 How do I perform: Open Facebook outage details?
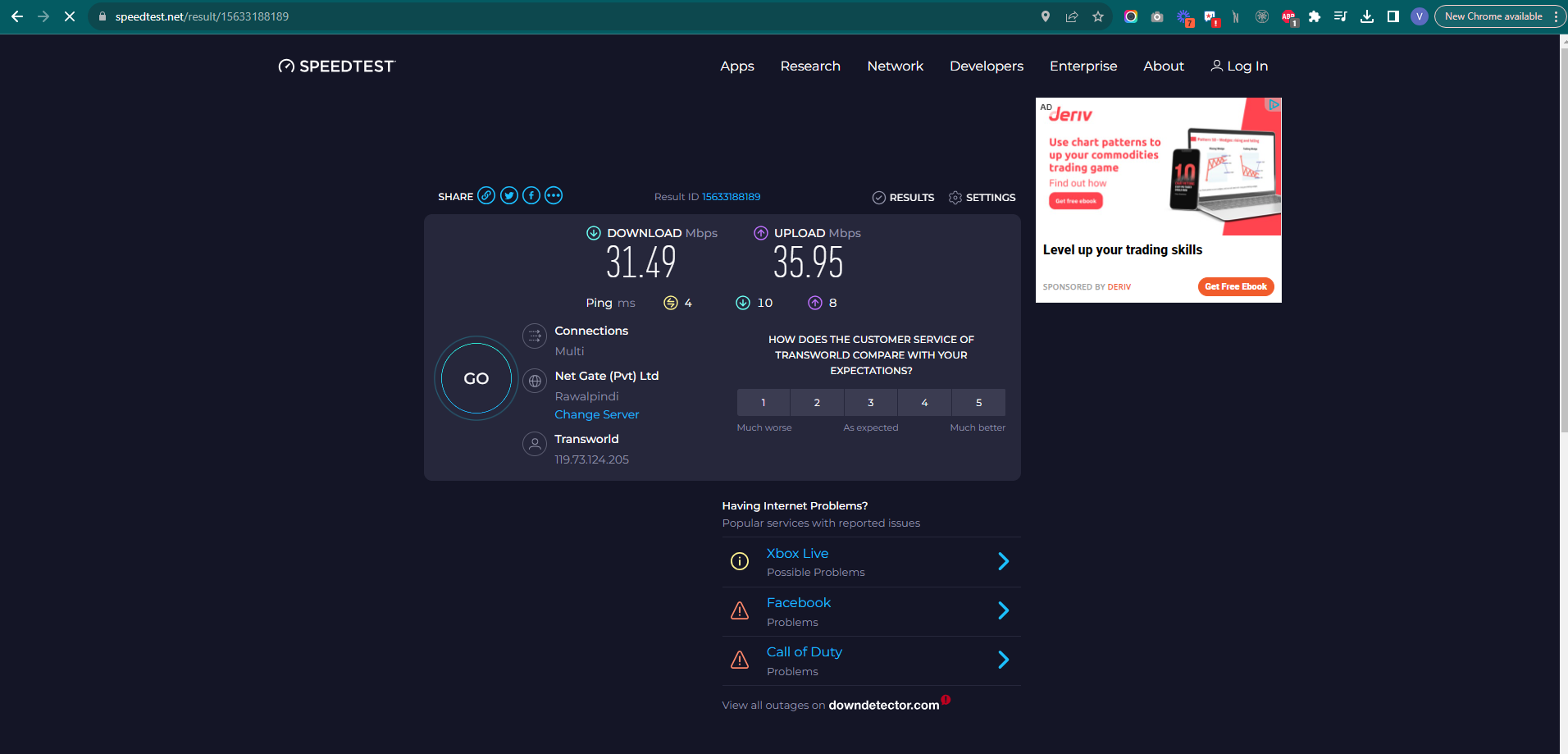(799, 603)
